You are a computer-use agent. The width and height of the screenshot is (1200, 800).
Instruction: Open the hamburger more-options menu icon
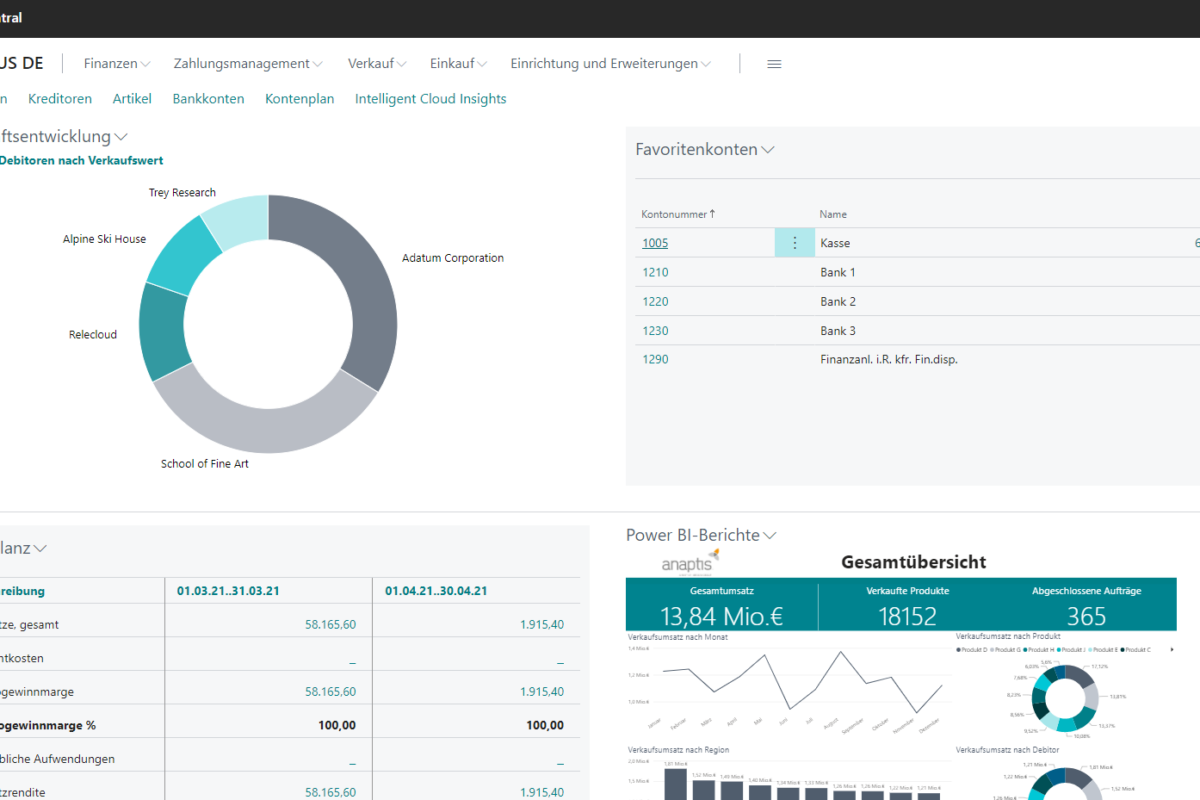pyautogui.click(x=774, y=64)
